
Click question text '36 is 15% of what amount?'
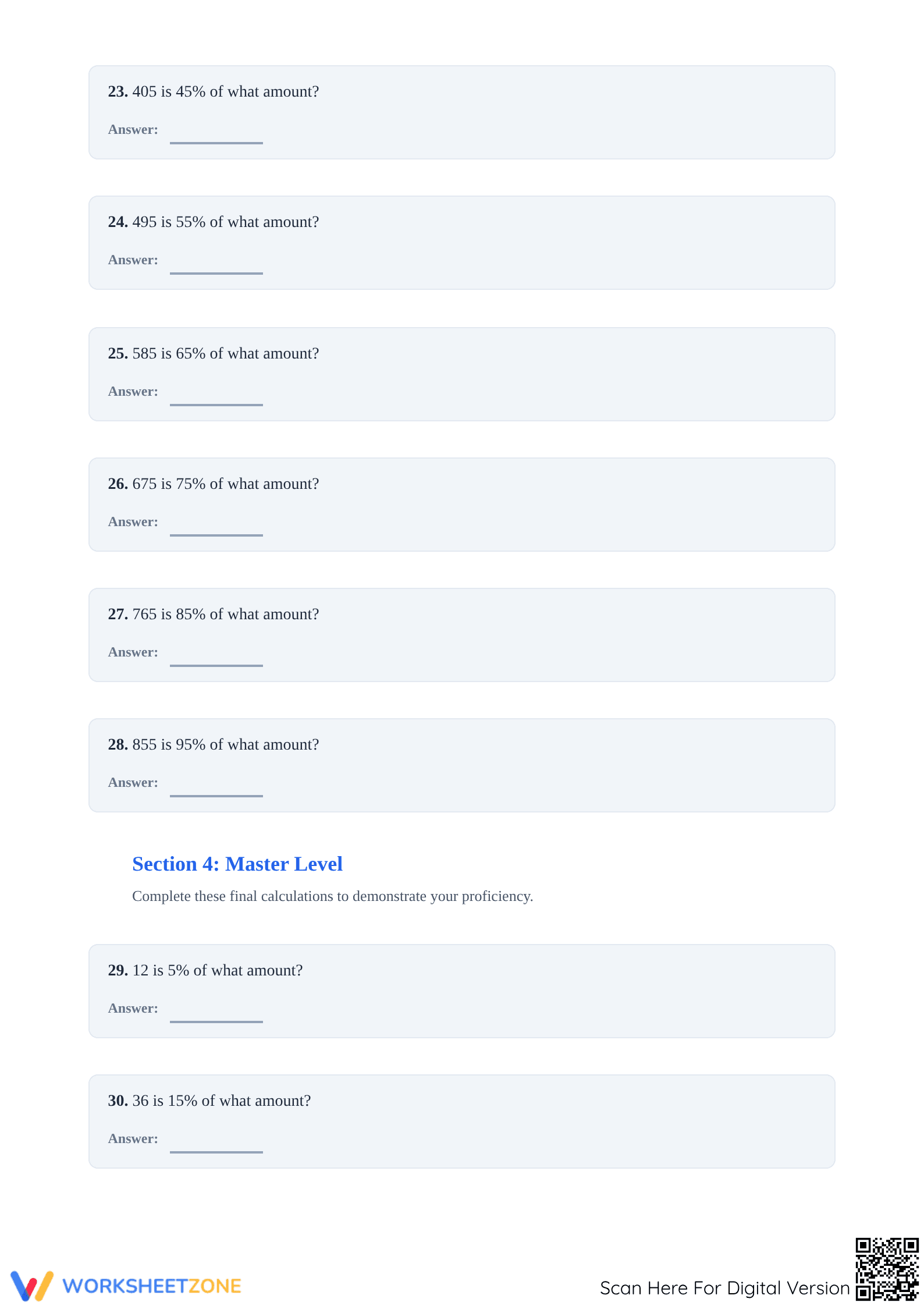pos(222,1101)
